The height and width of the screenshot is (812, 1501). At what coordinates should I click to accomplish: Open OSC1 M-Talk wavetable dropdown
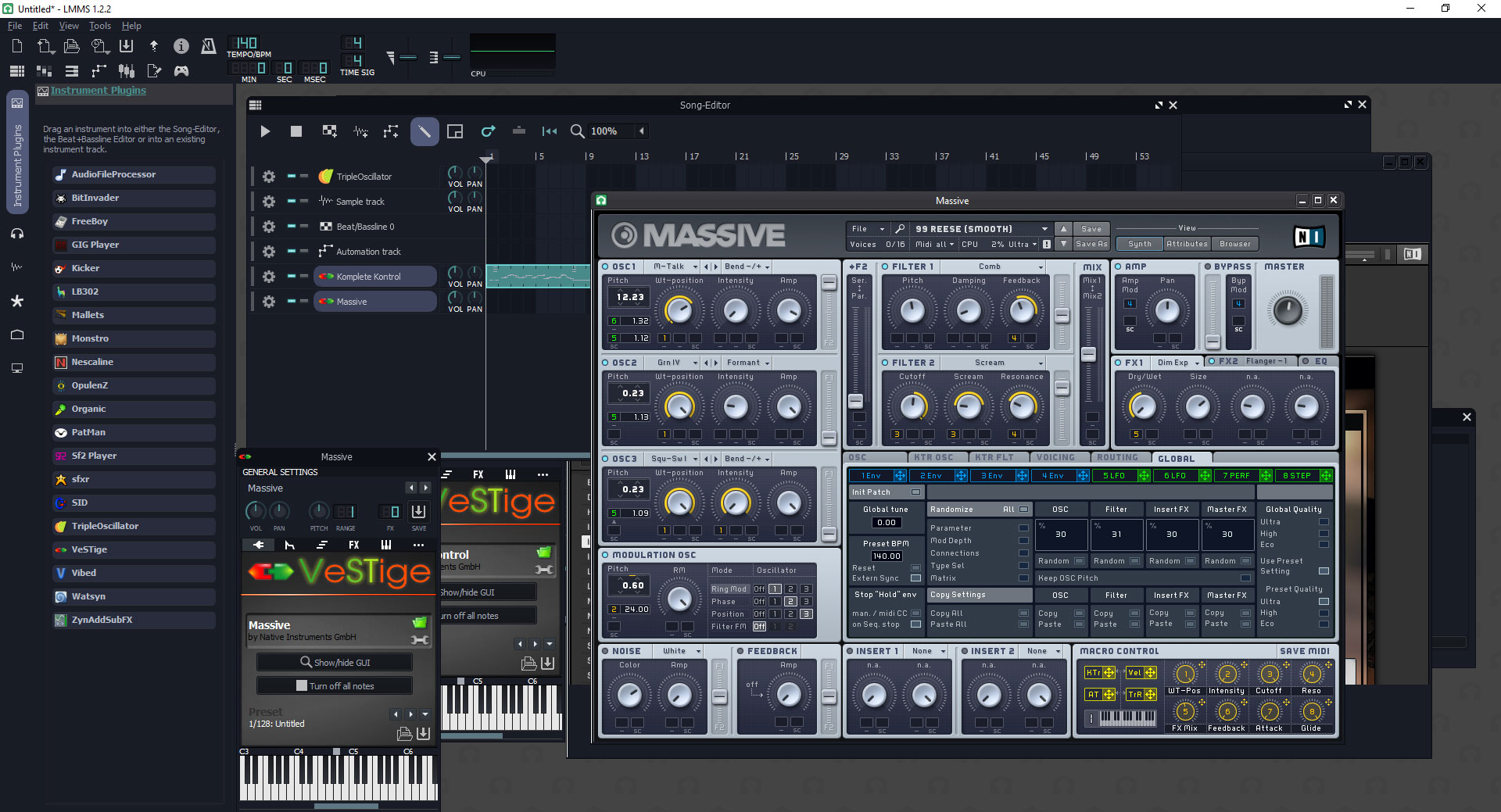pyautogui.click(x=673, y=266)
